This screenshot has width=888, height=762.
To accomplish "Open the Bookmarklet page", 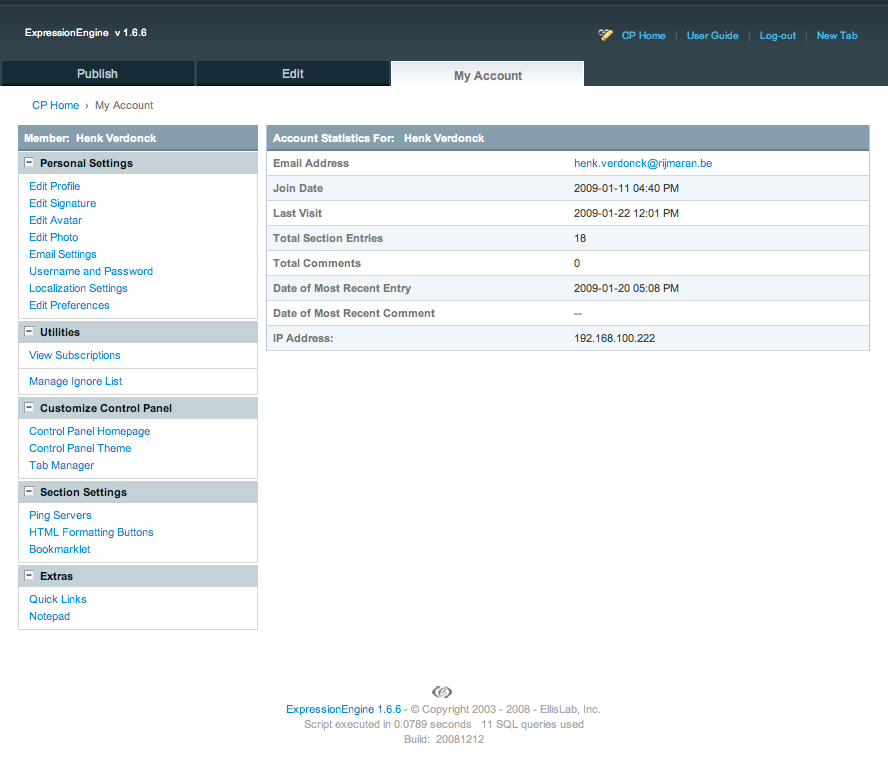I will [x=59, y=549].
